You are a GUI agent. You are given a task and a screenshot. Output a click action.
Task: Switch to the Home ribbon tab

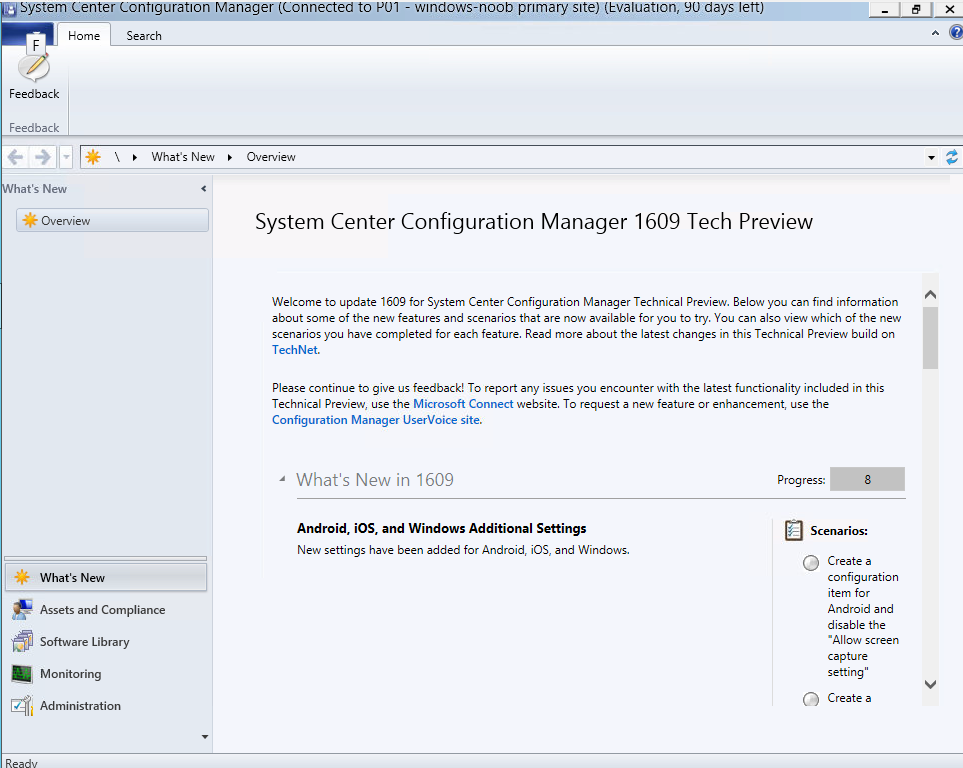tap(84, 36)
